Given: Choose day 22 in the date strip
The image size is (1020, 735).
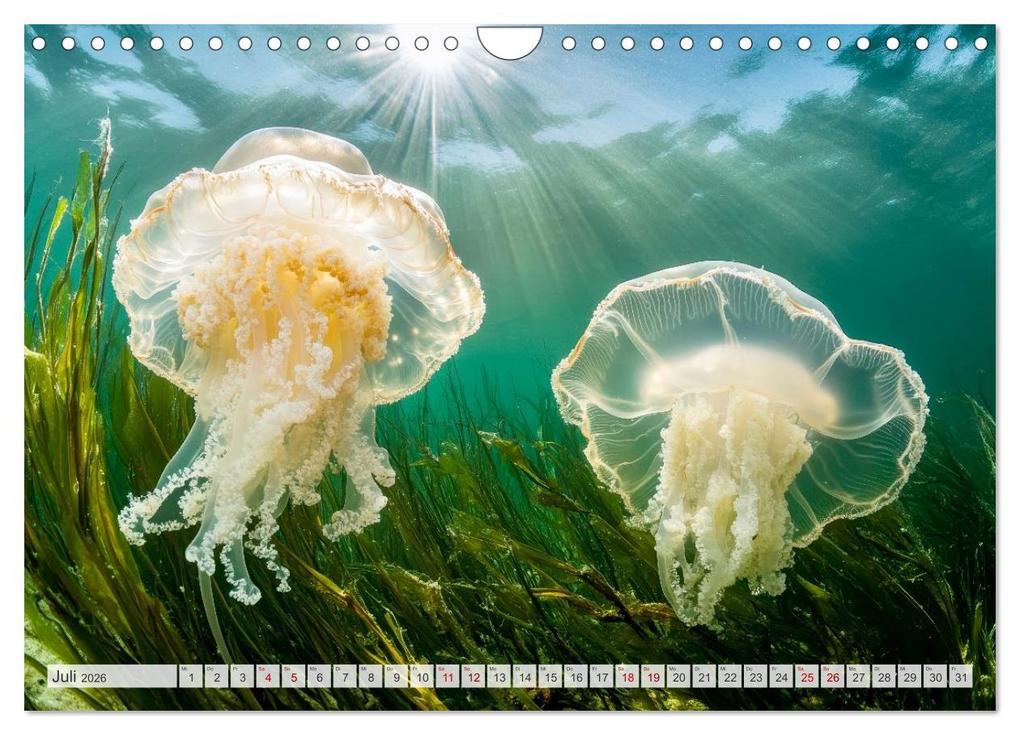Looking at the screenshot, I should 730,677.
